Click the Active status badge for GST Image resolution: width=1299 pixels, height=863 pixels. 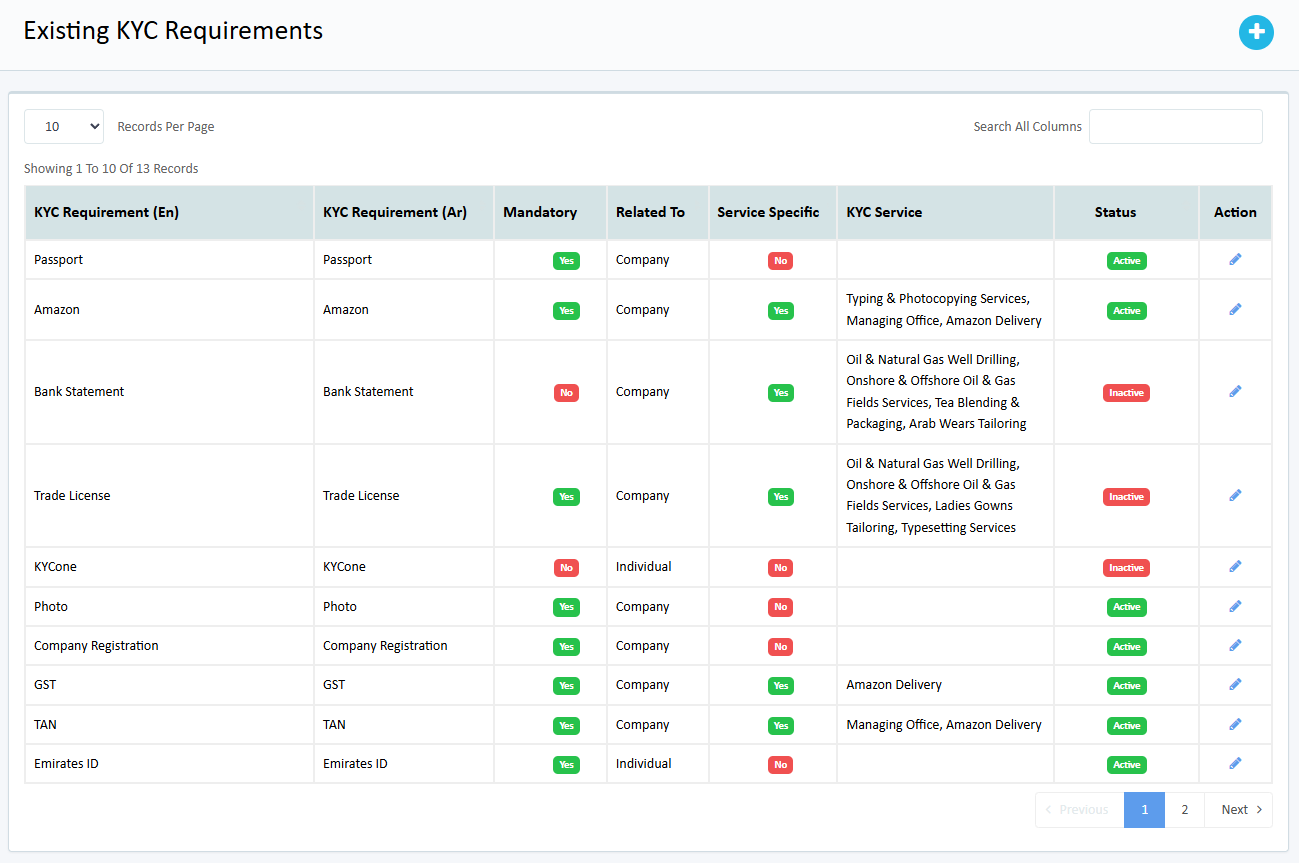(x=1127, y=686)
